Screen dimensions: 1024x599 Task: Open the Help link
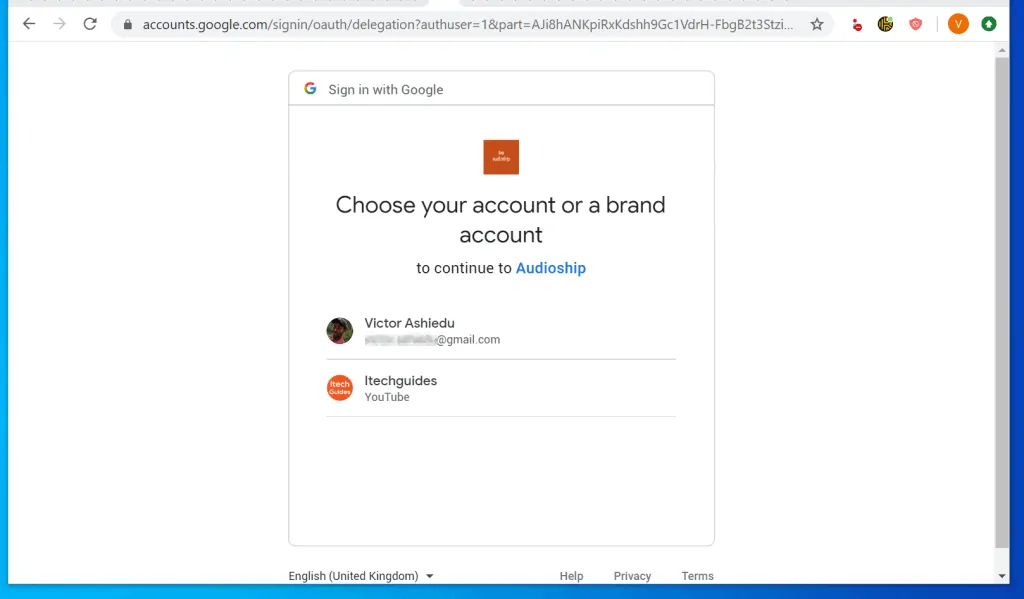(571, 575)
